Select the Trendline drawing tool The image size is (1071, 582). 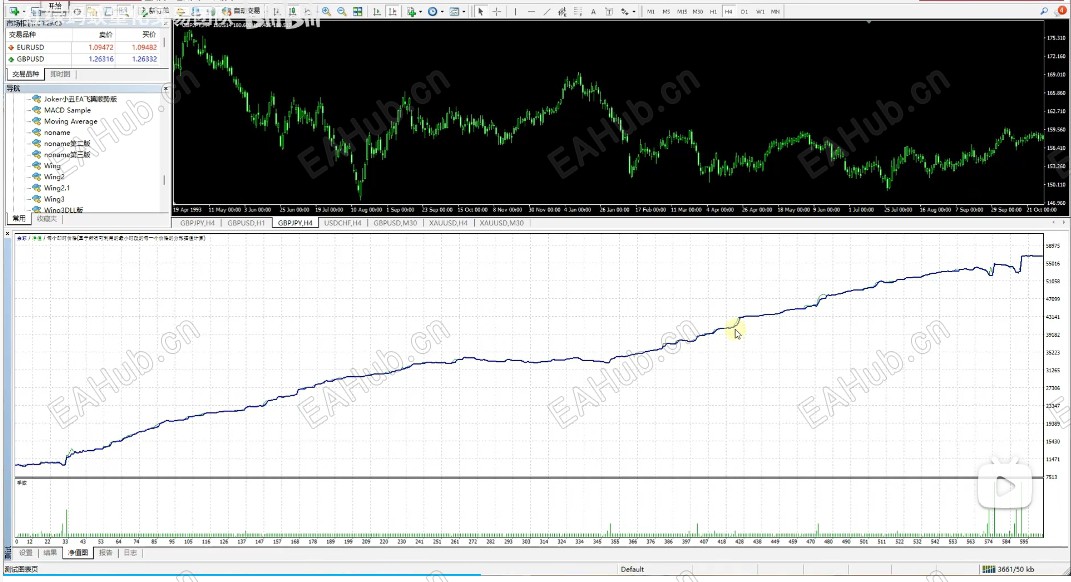pyautogui.click(x=546, y=12)
